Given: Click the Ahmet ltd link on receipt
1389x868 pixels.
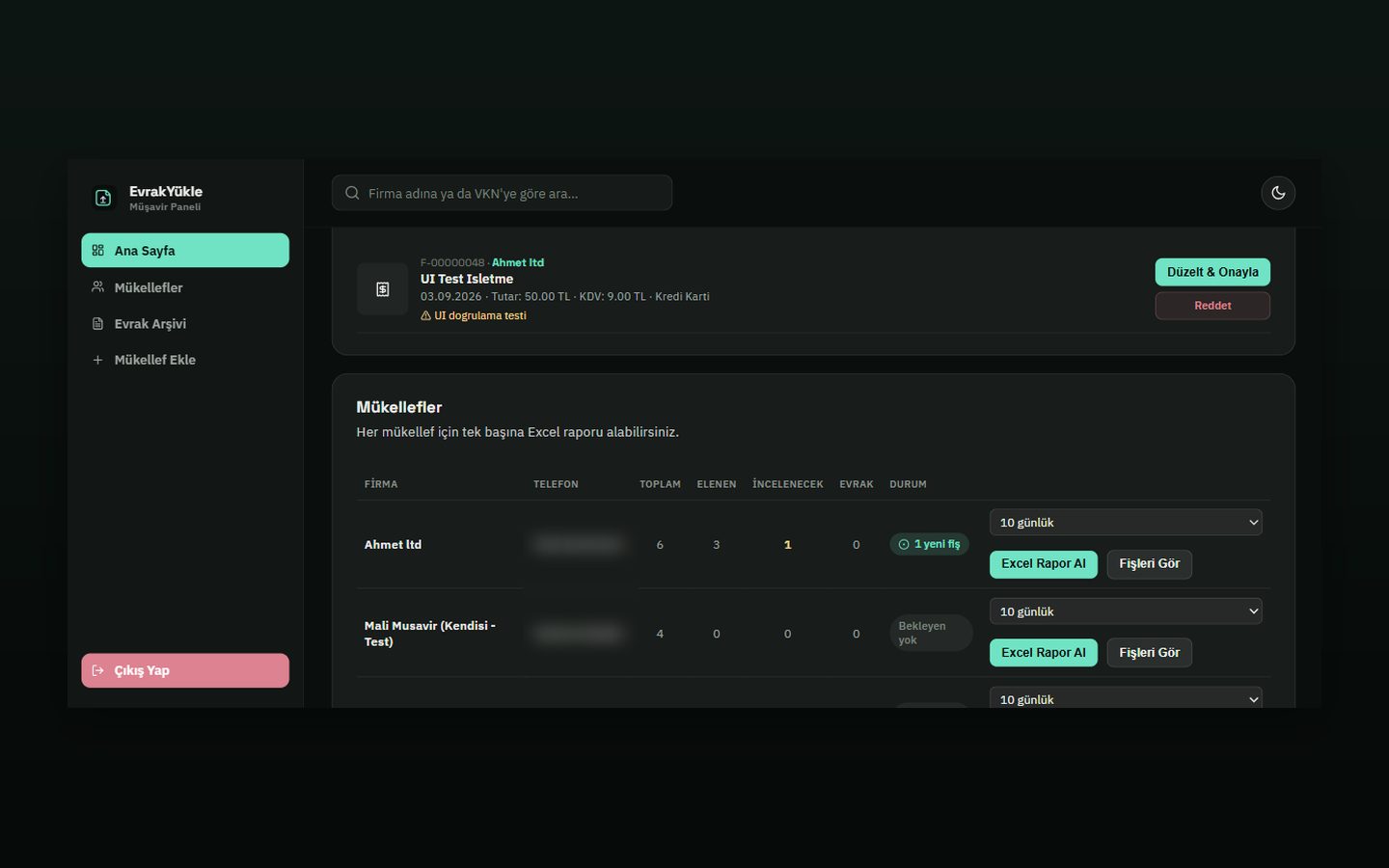Looking at the screenshot, I should click(518, 262).
